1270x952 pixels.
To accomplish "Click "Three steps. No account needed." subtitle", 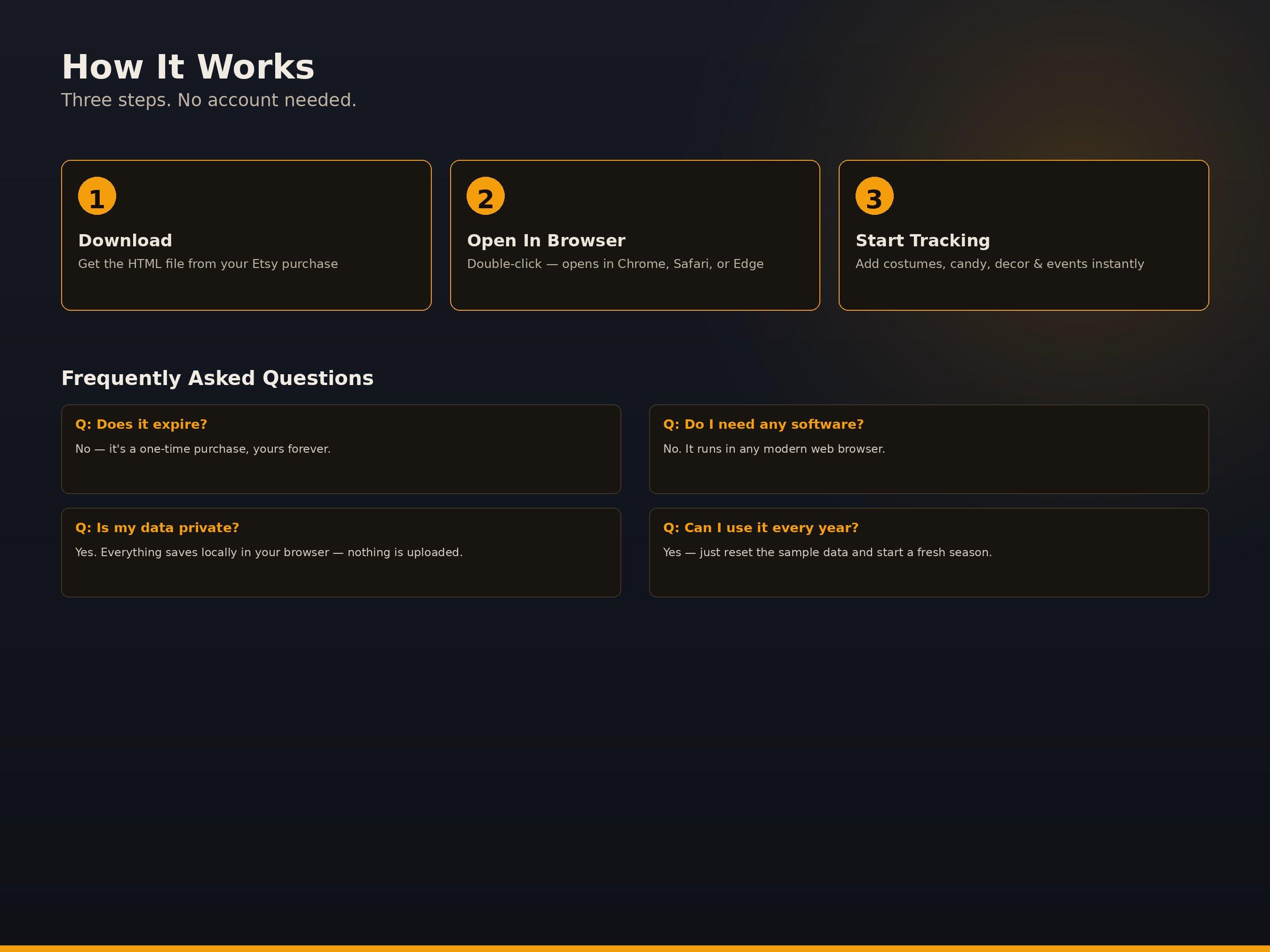I will click(209, 100).
